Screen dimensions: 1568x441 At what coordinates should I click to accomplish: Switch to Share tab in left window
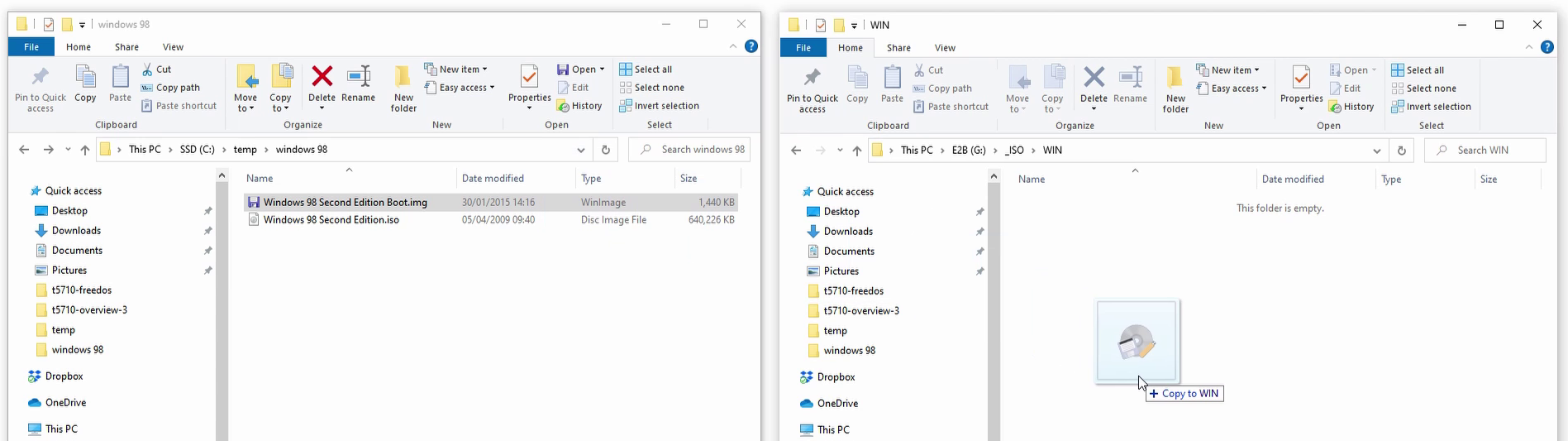126,47
